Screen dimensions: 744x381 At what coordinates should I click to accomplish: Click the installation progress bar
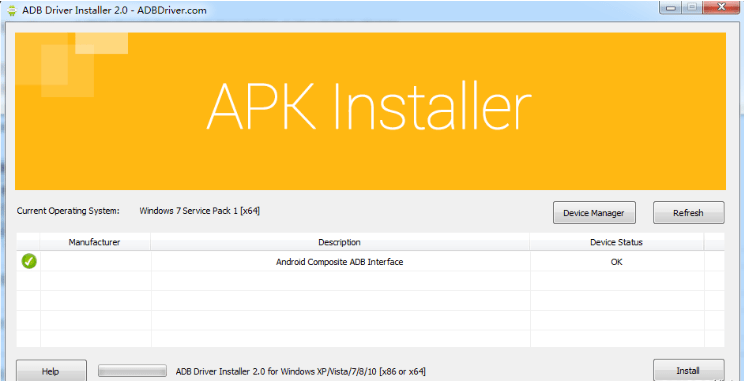132,371
